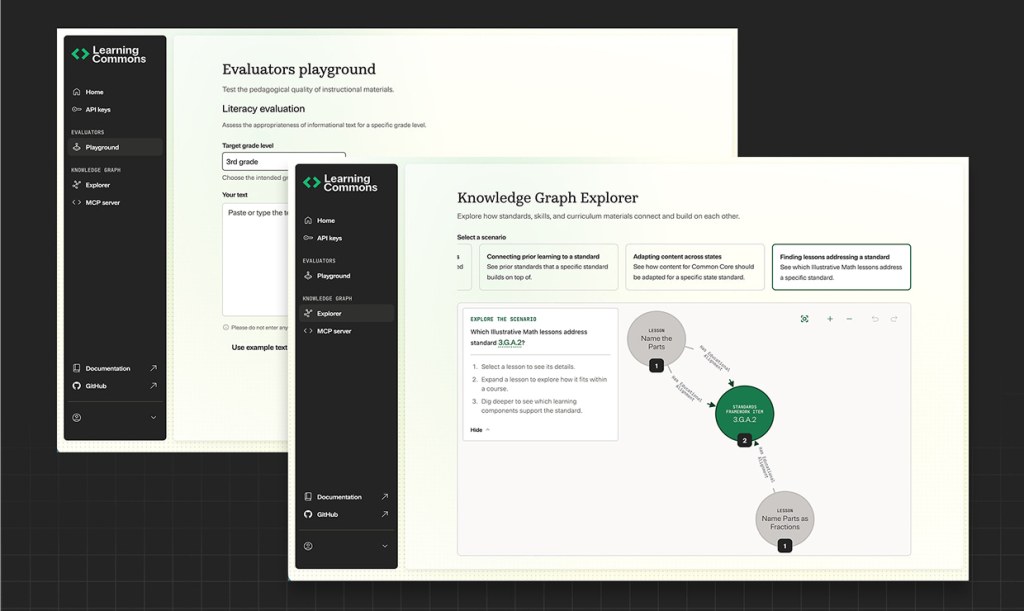
Task: Click MCP server code icon in Evaluators window
Action: (76, 202)
